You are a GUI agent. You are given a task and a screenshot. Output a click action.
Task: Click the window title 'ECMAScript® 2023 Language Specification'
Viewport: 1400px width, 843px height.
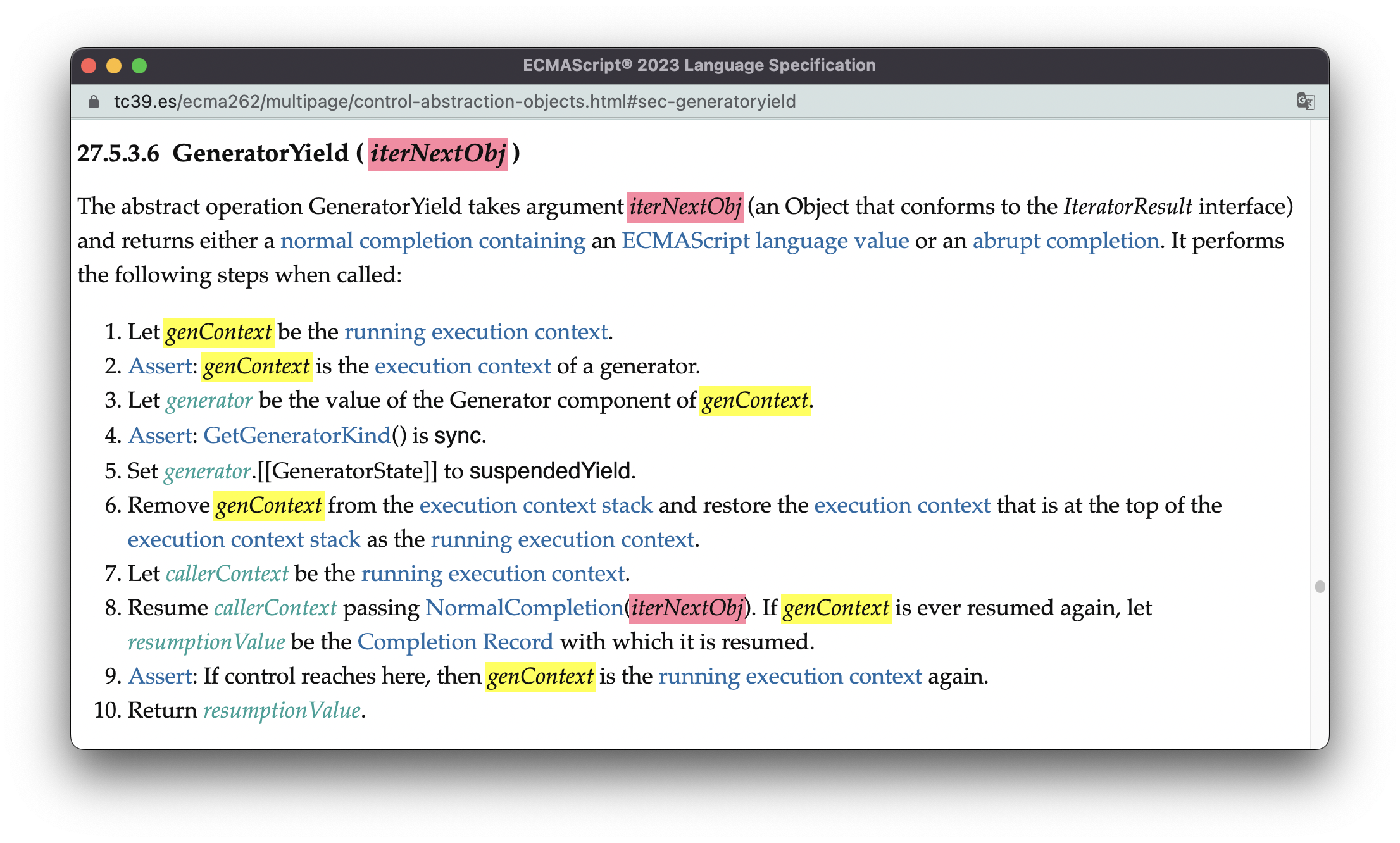(699, 66)
